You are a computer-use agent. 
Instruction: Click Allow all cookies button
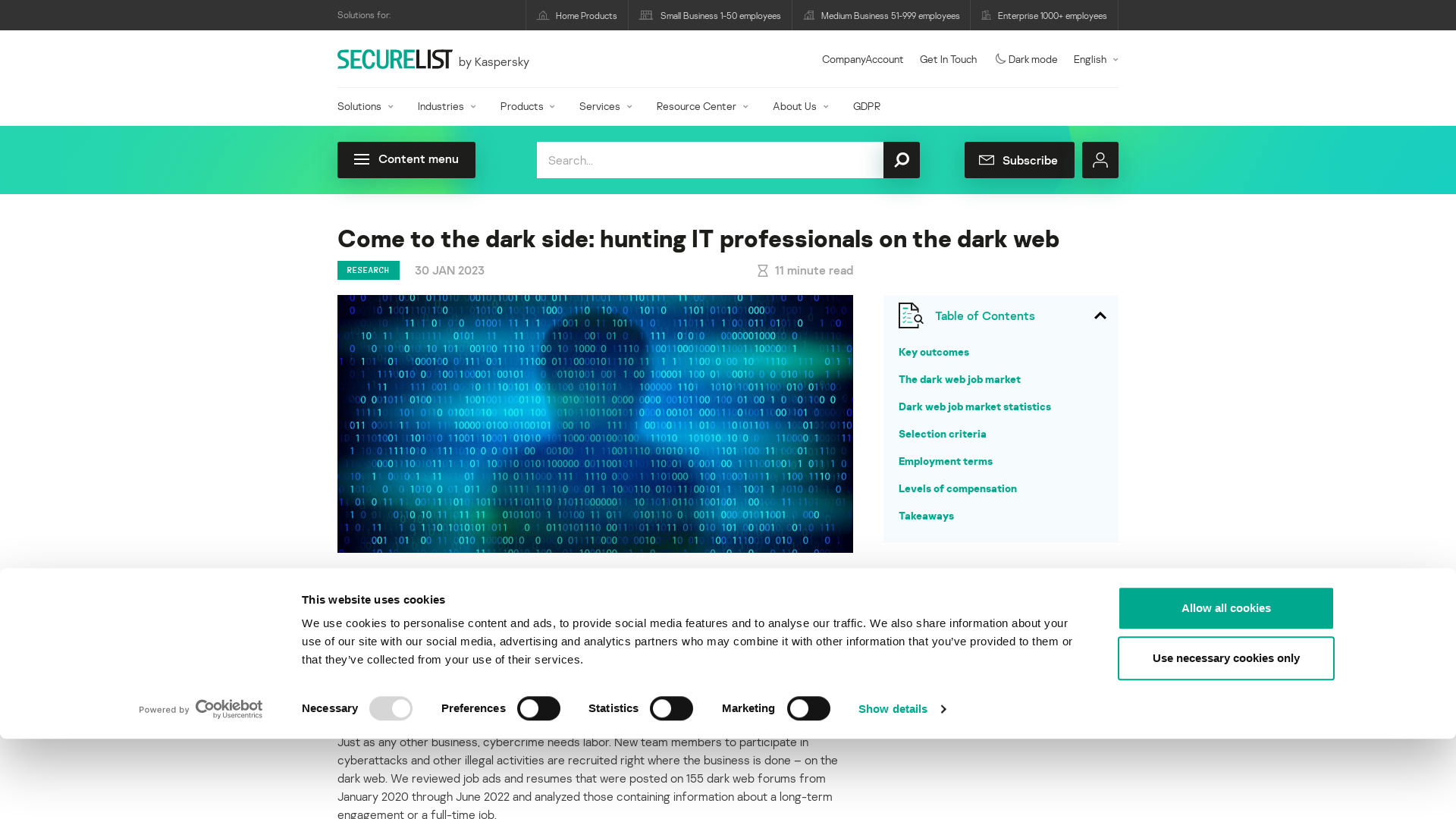coord(1226,608)
